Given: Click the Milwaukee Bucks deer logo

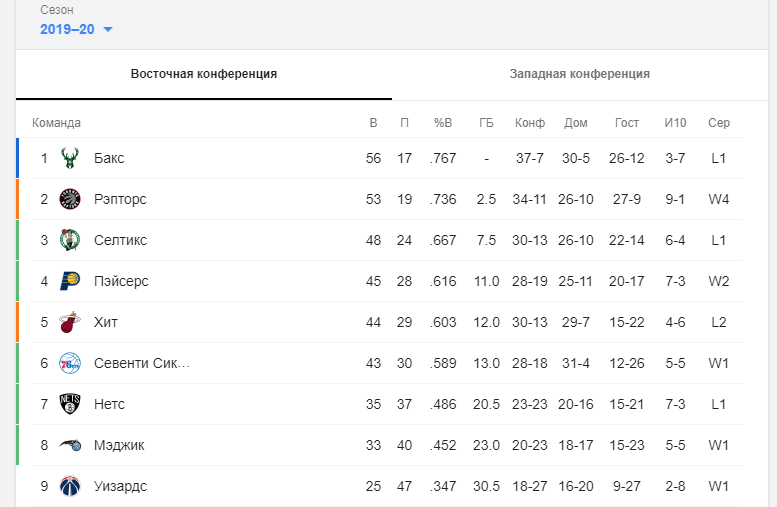Looking at the screenshot, I should 70,158.
